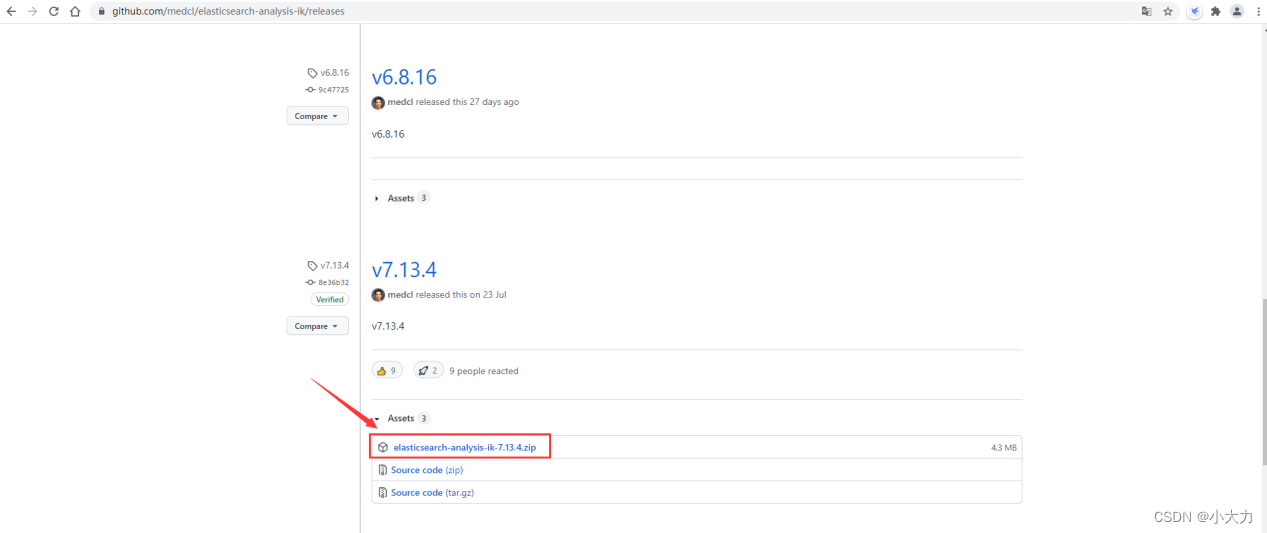Click the file icon beside Source code (zip)
This screenshot has width=1267, height=533.
(383, 470)
